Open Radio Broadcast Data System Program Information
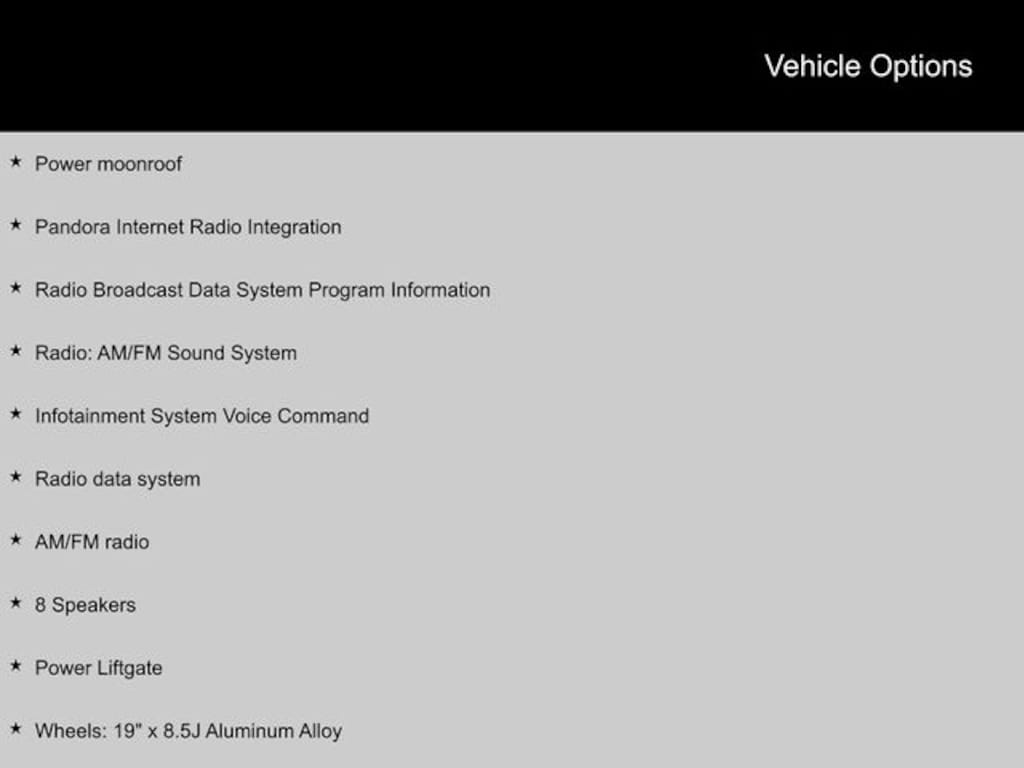The image size is (1024, 768). coord(262,290)
